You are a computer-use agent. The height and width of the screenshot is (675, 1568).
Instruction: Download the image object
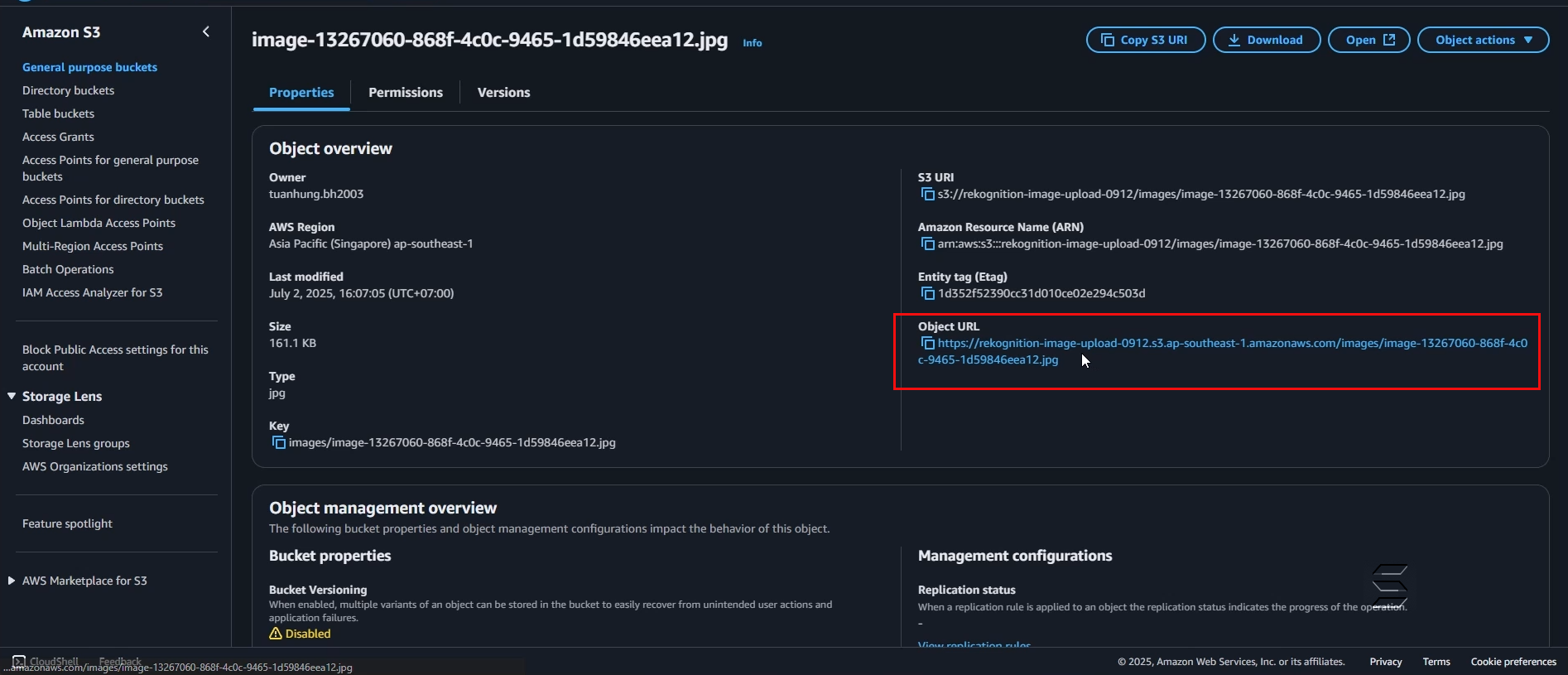coord(1267,40)
